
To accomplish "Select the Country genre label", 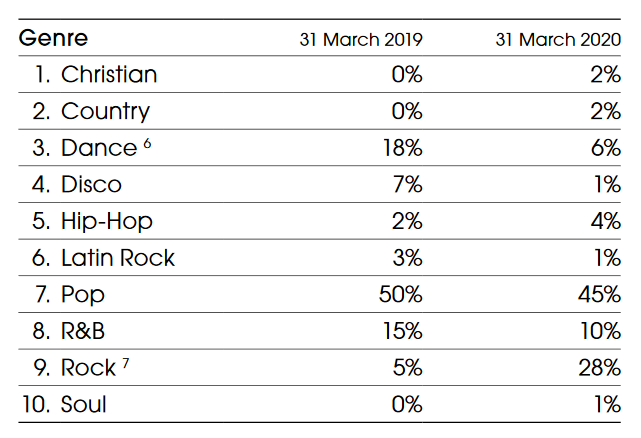I will click(105, 111).
